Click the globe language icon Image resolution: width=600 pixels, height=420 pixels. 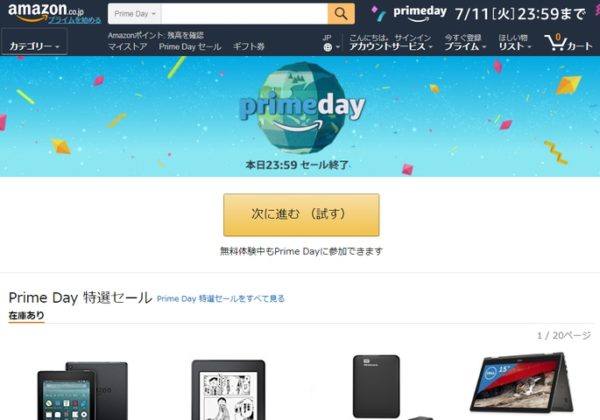[328, 47]
